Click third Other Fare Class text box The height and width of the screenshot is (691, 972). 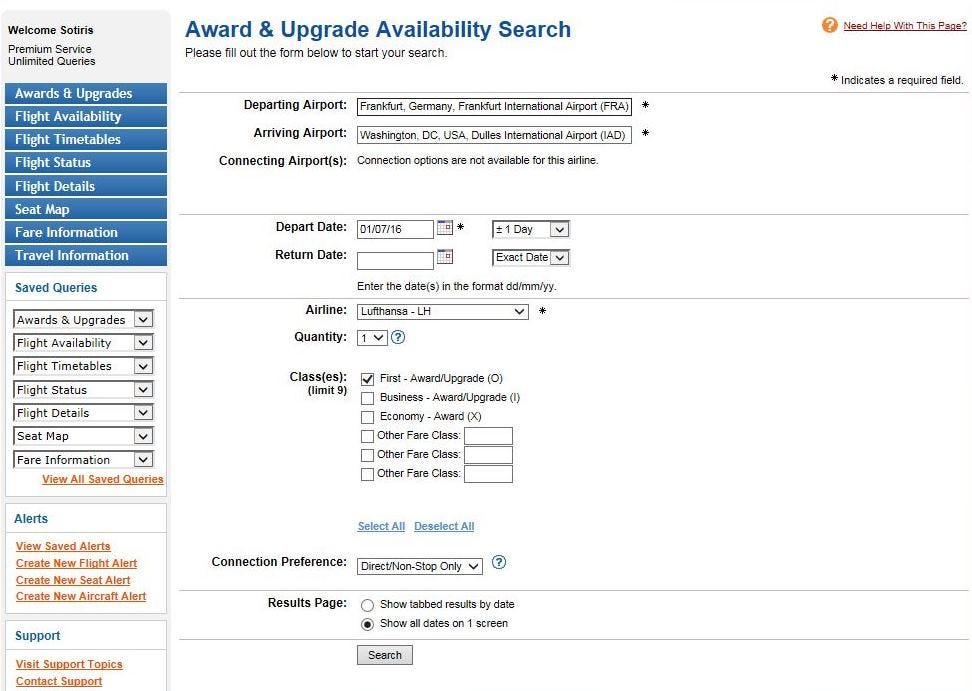click(x=488, y=473)
